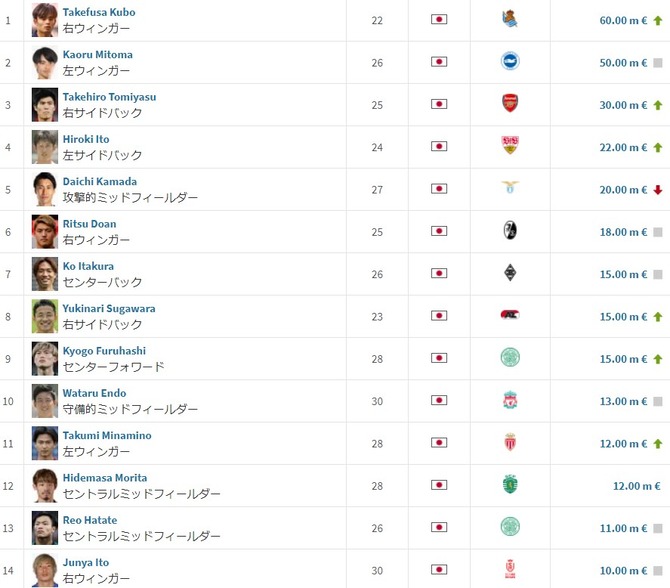Open the 50.00 m € market value link
The image size is (670, 588).
pos(623,63)
